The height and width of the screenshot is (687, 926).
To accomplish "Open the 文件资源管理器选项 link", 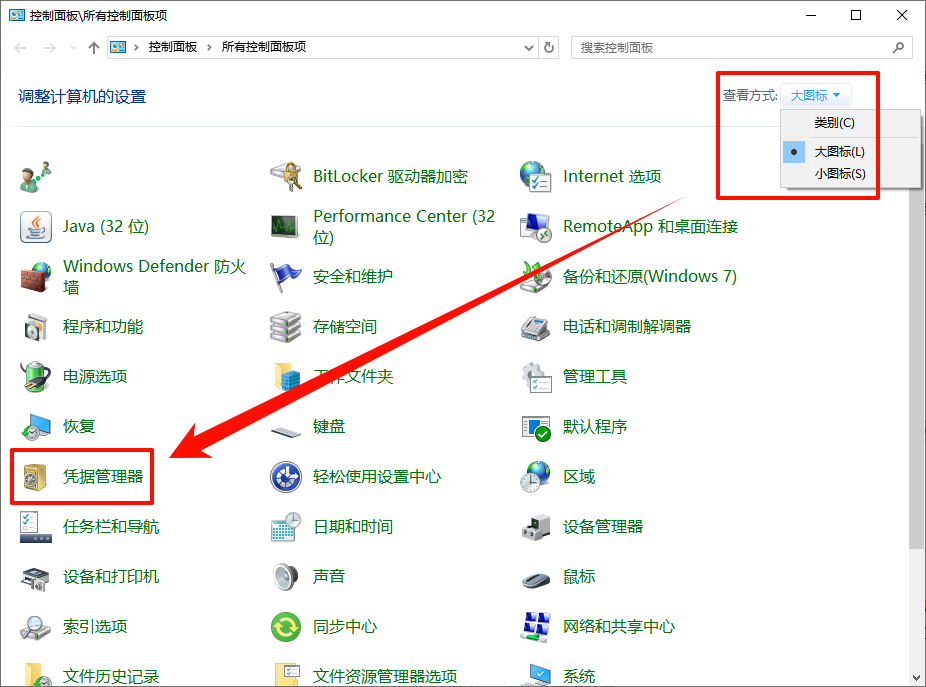I will [385, 676].
